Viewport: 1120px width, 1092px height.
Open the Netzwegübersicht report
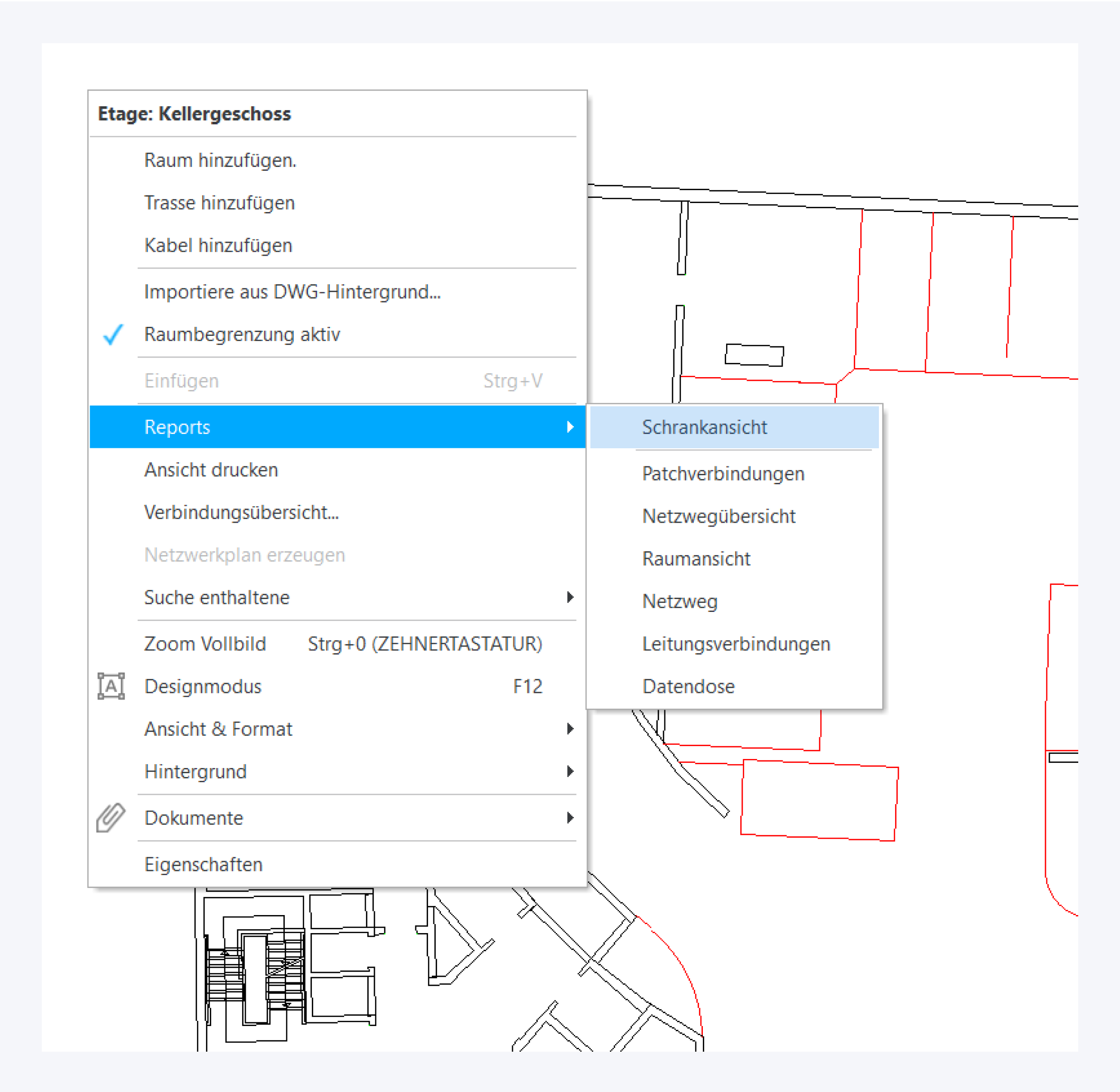(719, 516)
